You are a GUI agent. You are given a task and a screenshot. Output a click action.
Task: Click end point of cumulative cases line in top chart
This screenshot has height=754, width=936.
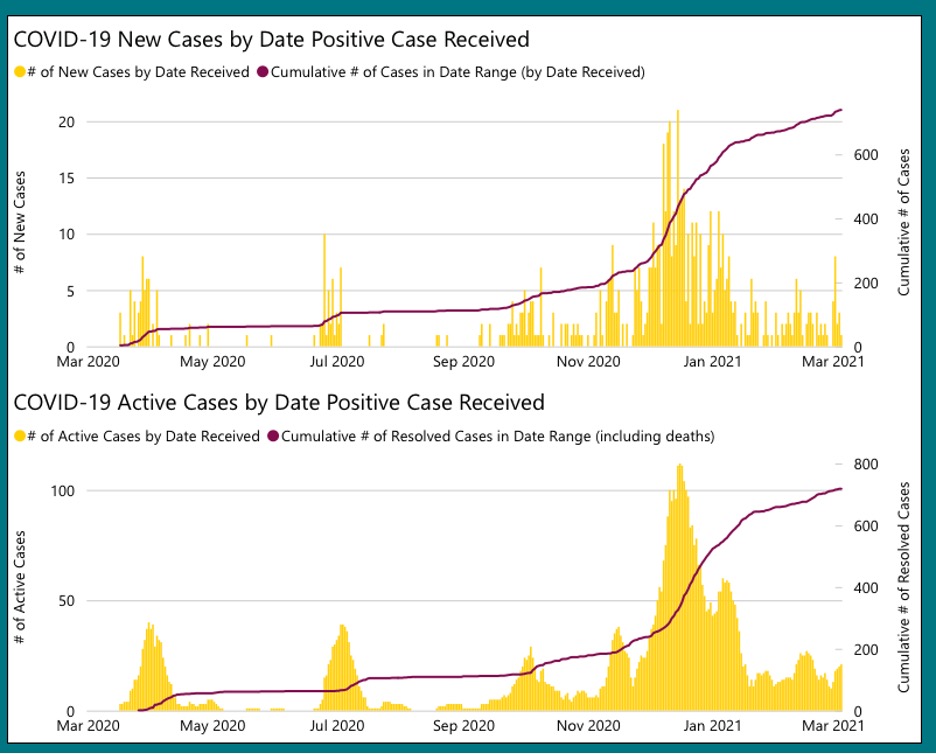tap(841, 110)
